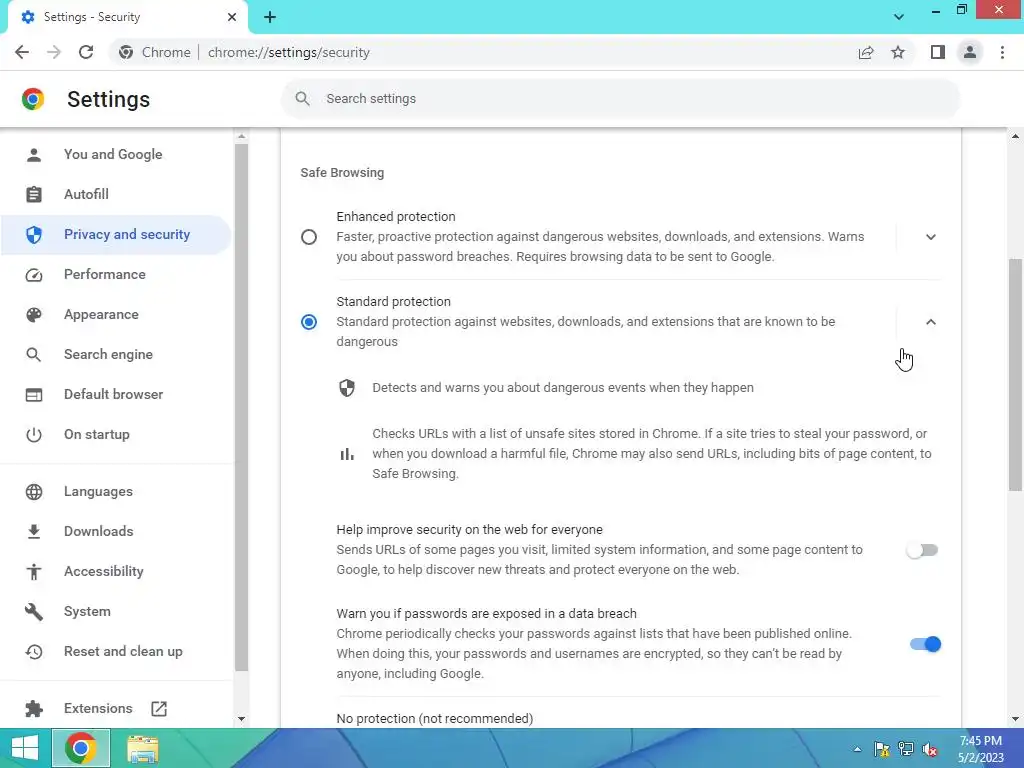The width and height of the screenshot is (1024, 768).
Task: Click the main page scrollbar thumb
Action: [1015, 375]
